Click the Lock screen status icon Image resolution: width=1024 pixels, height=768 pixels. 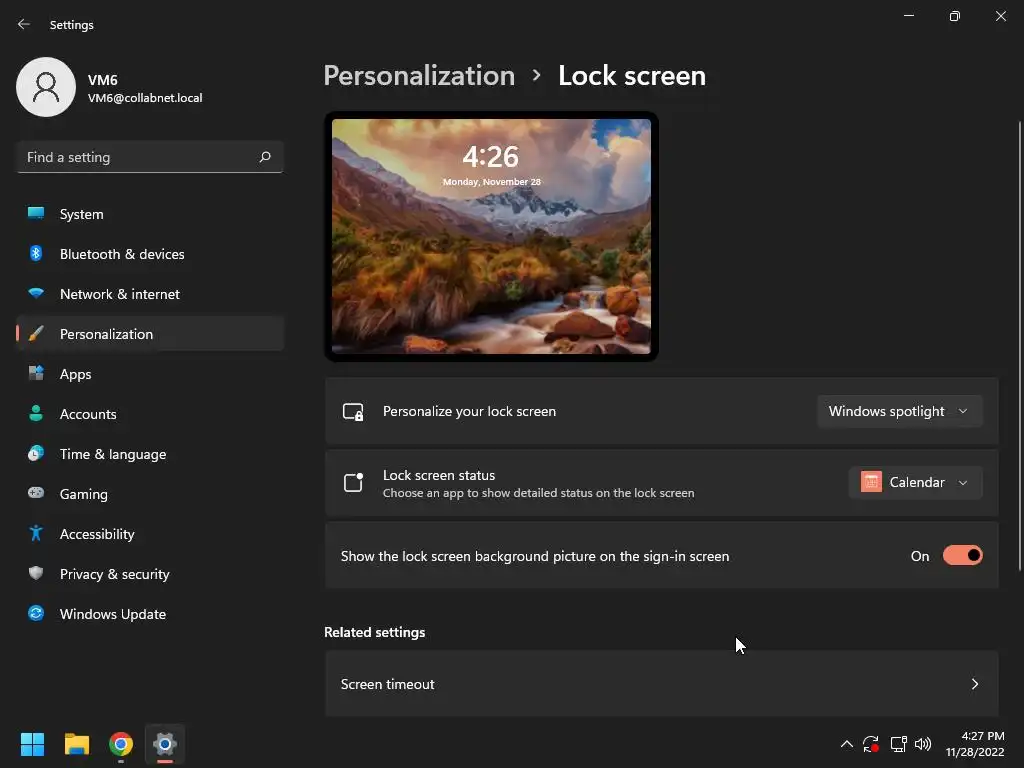[353, 483]
